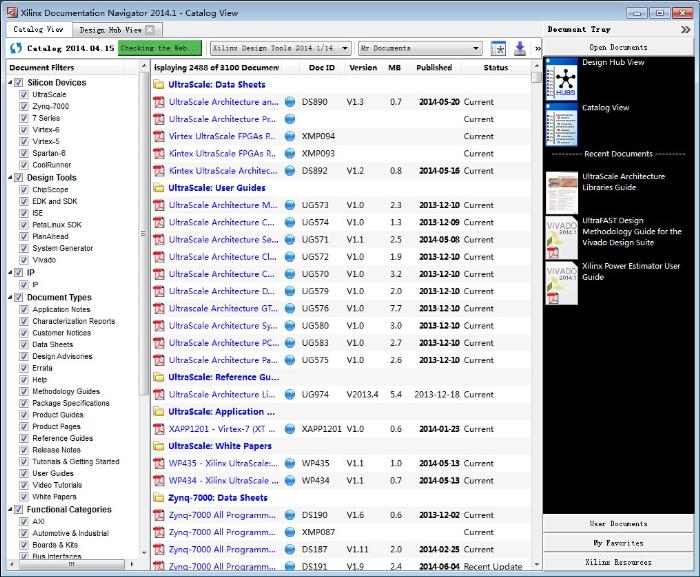Click the PDF icon for UG573 row

[158, 205]
